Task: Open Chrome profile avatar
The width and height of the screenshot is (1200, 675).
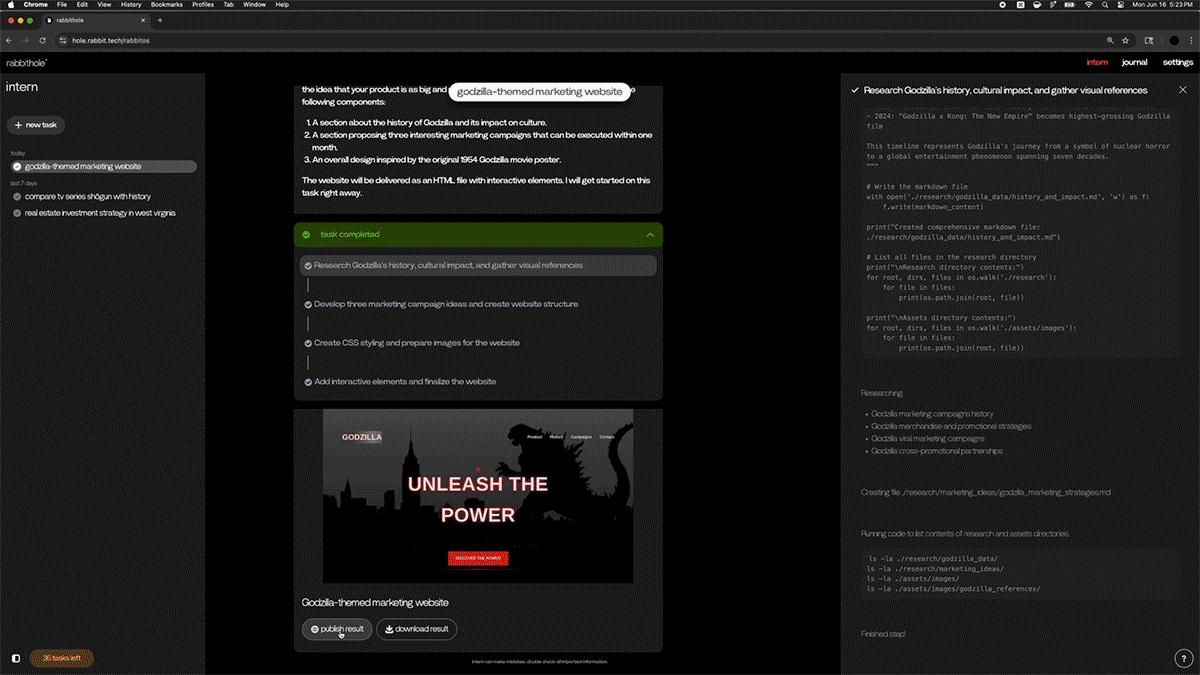Action: click(1174, 40)
